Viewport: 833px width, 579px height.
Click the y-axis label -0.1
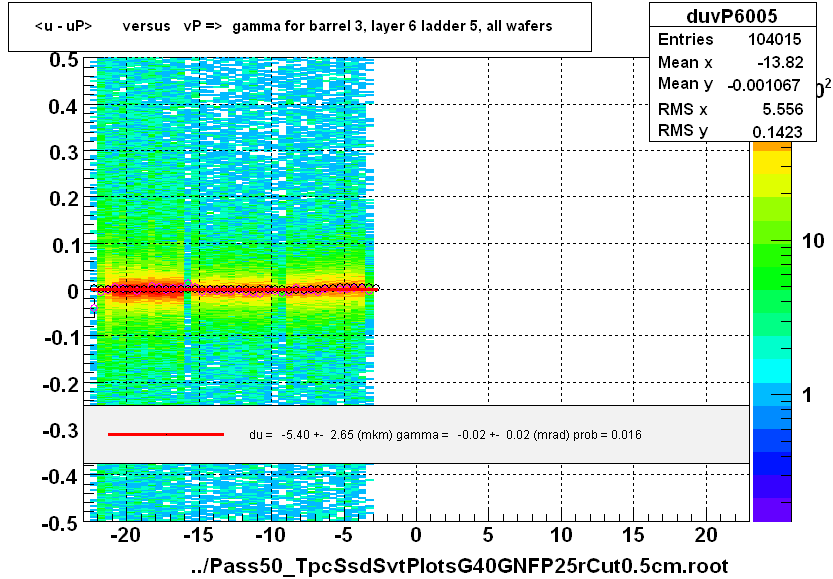pos(61,338)
